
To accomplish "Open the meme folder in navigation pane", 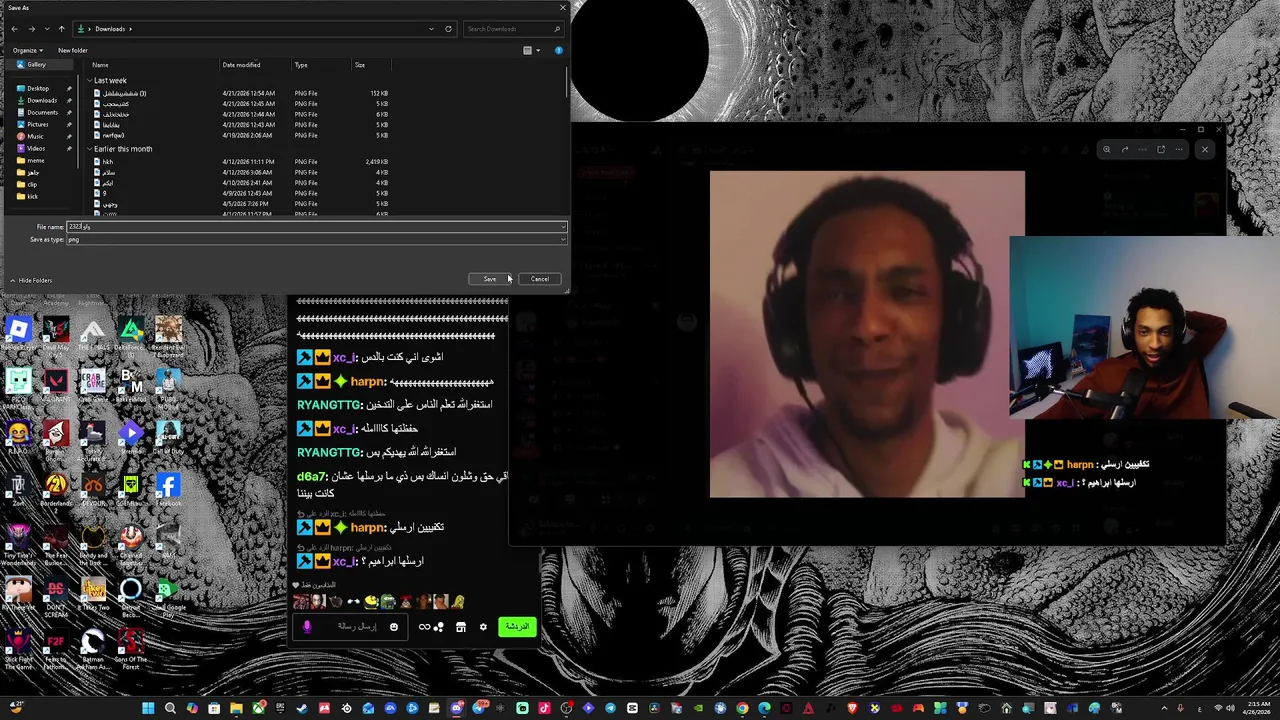I will coord(35,160).
